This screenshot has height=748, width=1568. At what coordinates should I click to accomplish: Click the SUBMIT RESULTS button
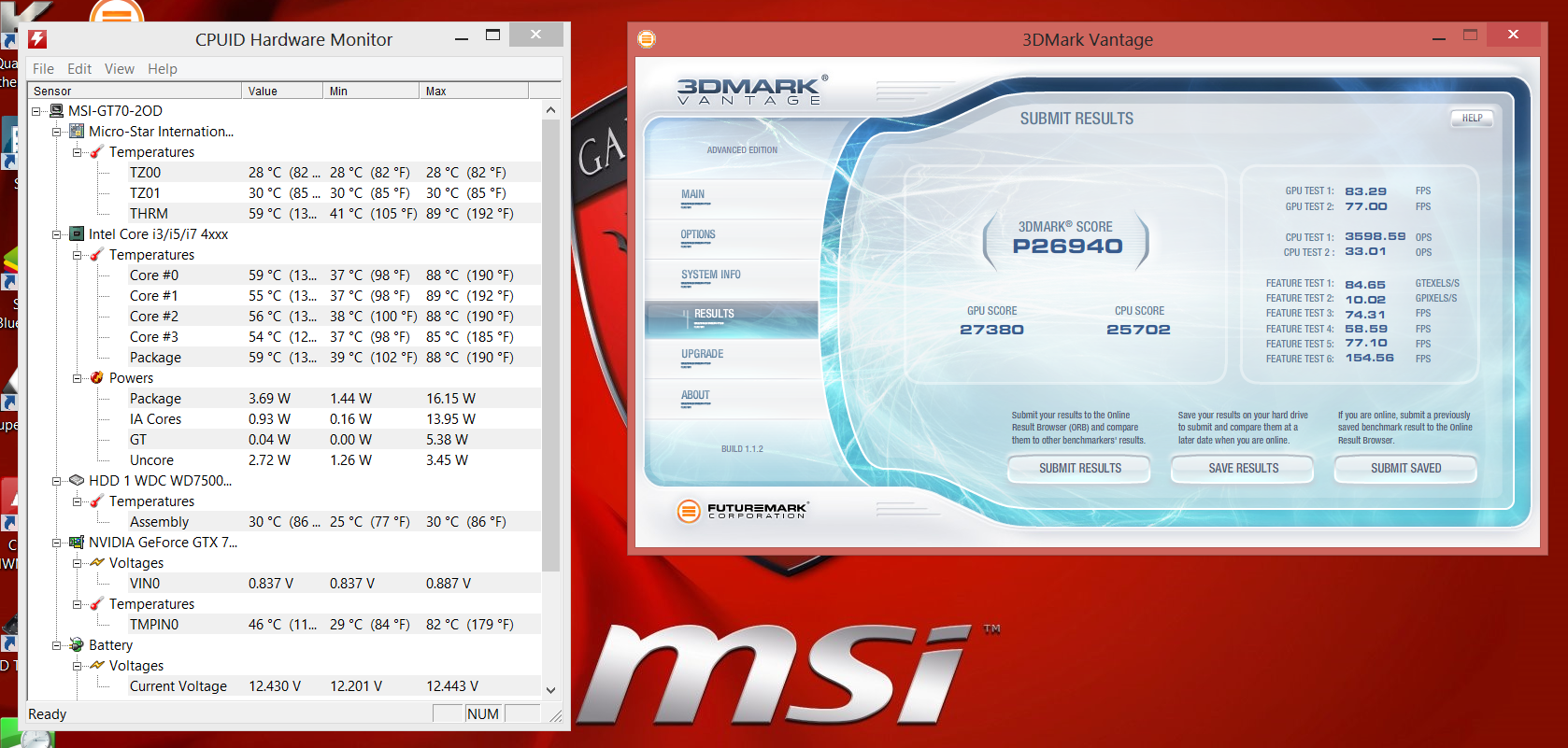pyautogui.click(x=1080, y=469)
